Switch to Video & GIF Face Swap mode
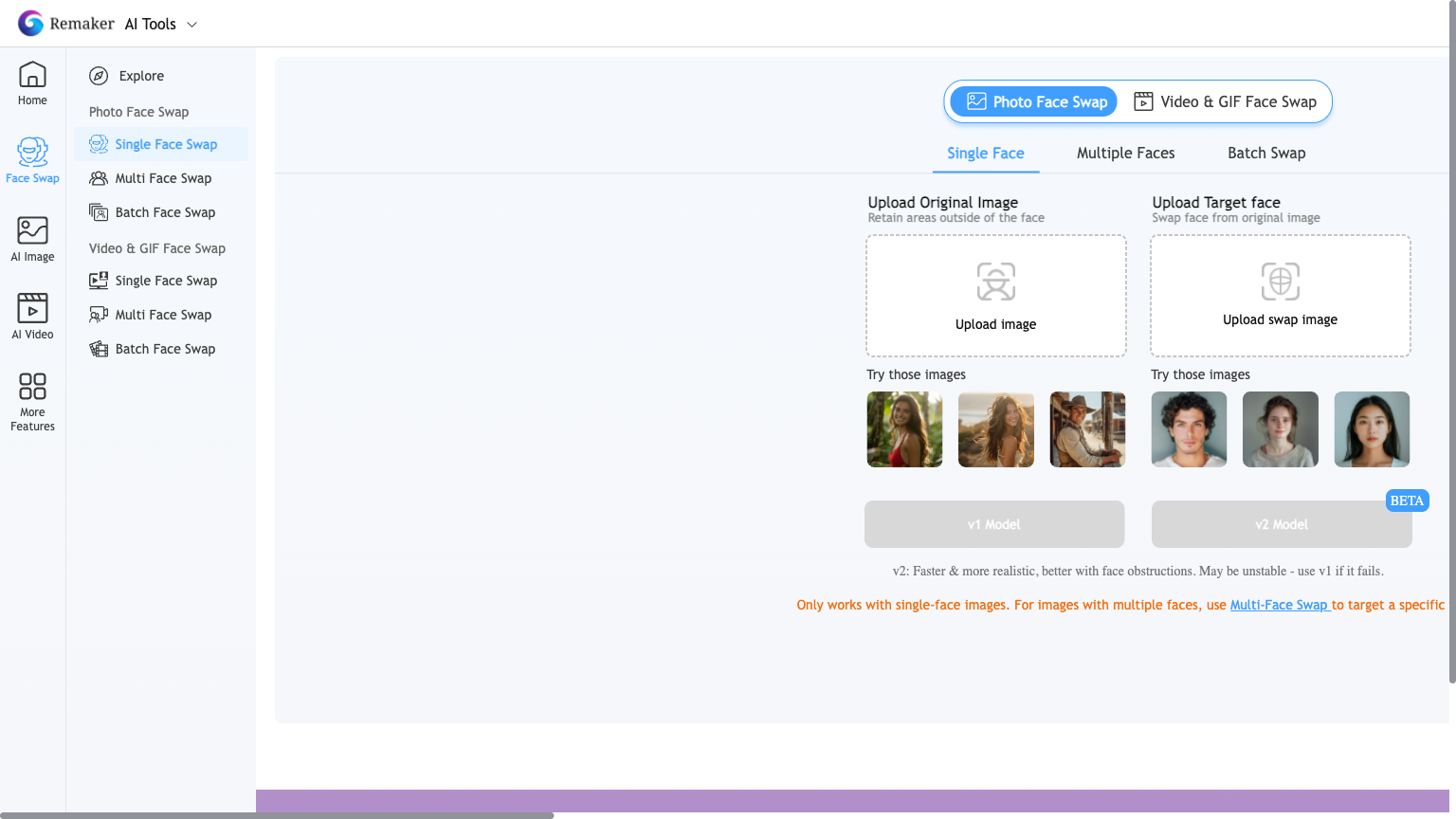The height and width of the screenshot is (819, 1456). tap(1226, 101)
